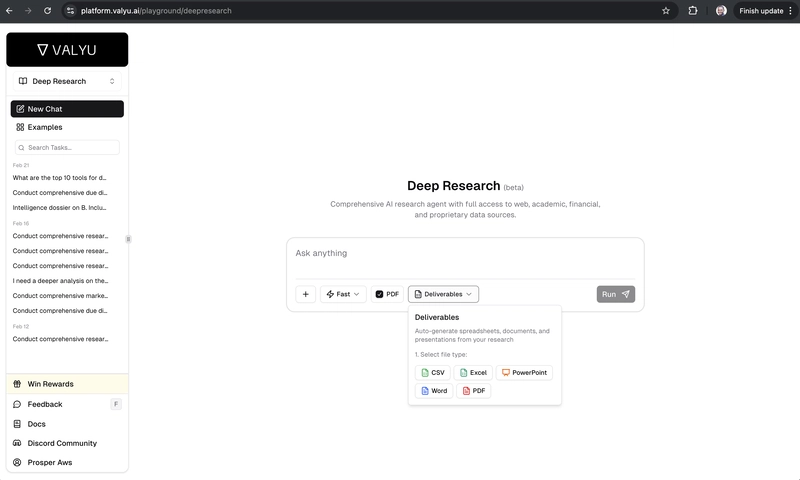Select CSV file type

pyautogui.click(x=433, y=373)
